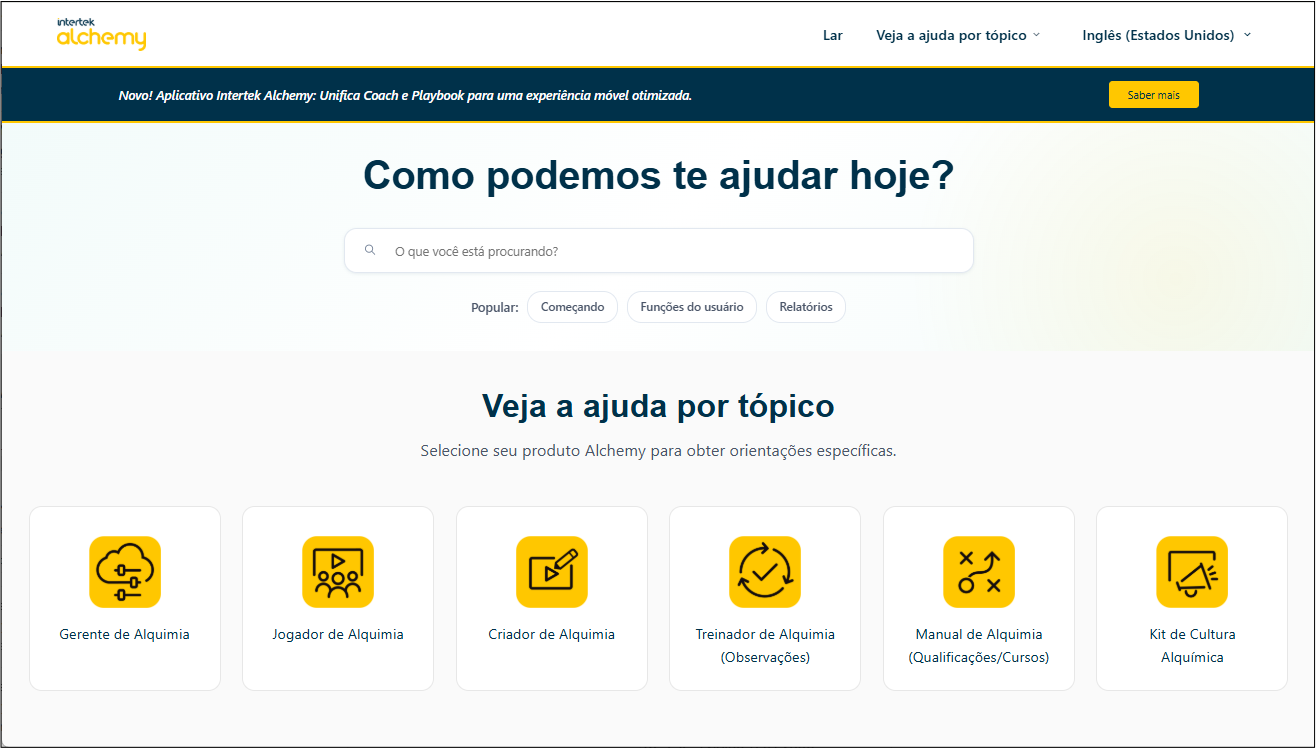
Task: Open the Treinador de Alquimia (Observações) label
Action: pos(765,645)
